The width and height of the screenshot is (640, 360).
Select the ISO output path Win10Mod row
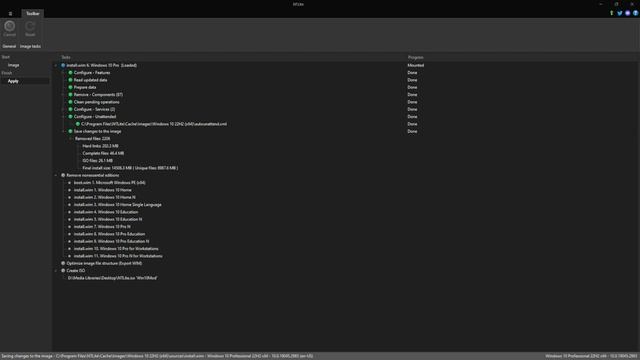[112, 278]
